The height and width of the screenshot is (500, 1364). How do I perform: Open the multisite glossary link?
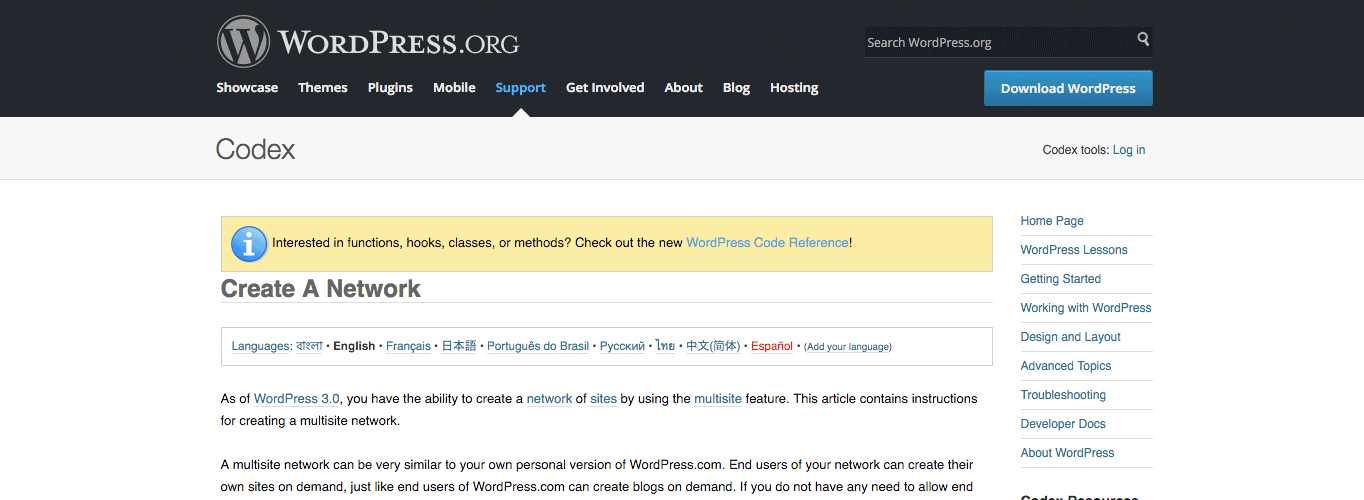click(718, 399)
